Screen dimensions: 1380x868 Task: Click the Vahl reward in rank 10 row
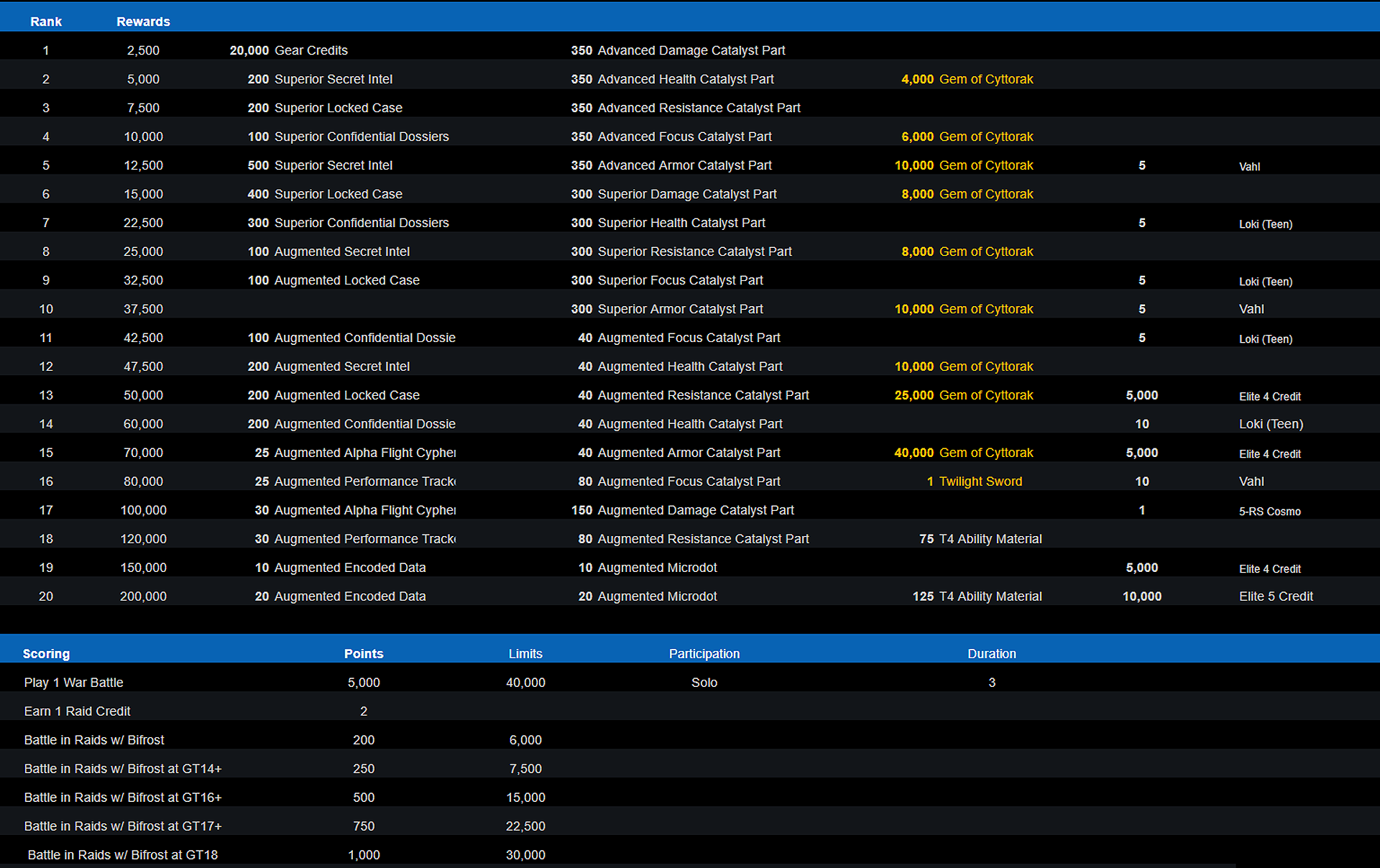pos(1251,309)
